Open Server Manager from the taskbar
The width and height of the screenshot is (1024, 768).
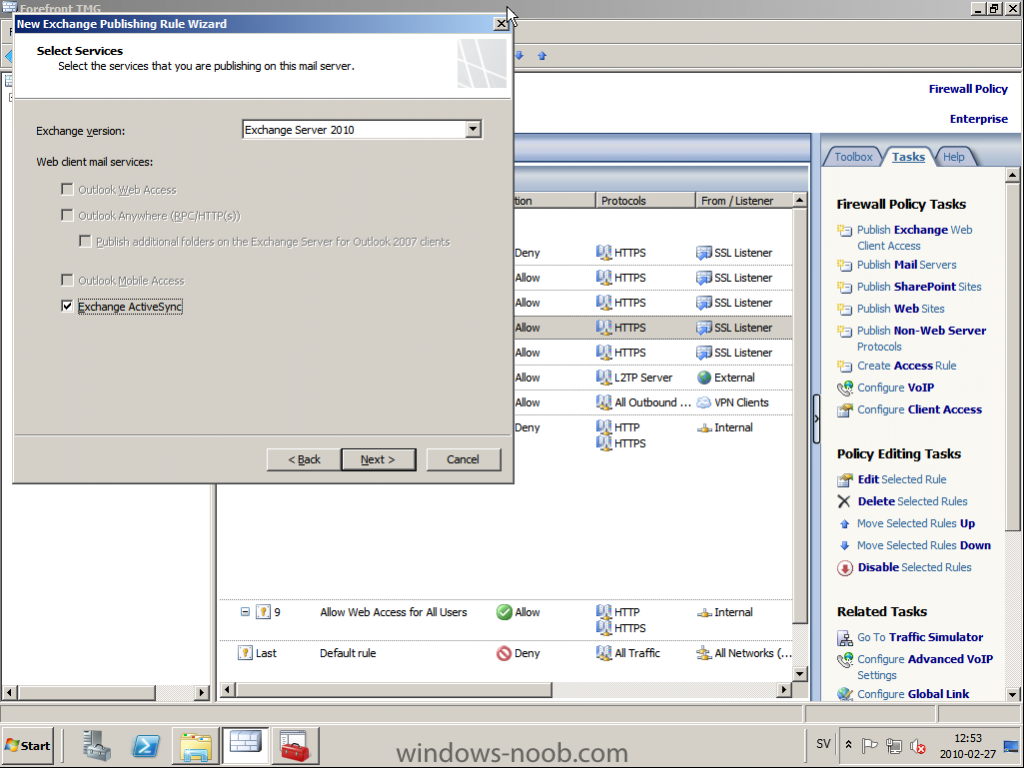(97, 745)
